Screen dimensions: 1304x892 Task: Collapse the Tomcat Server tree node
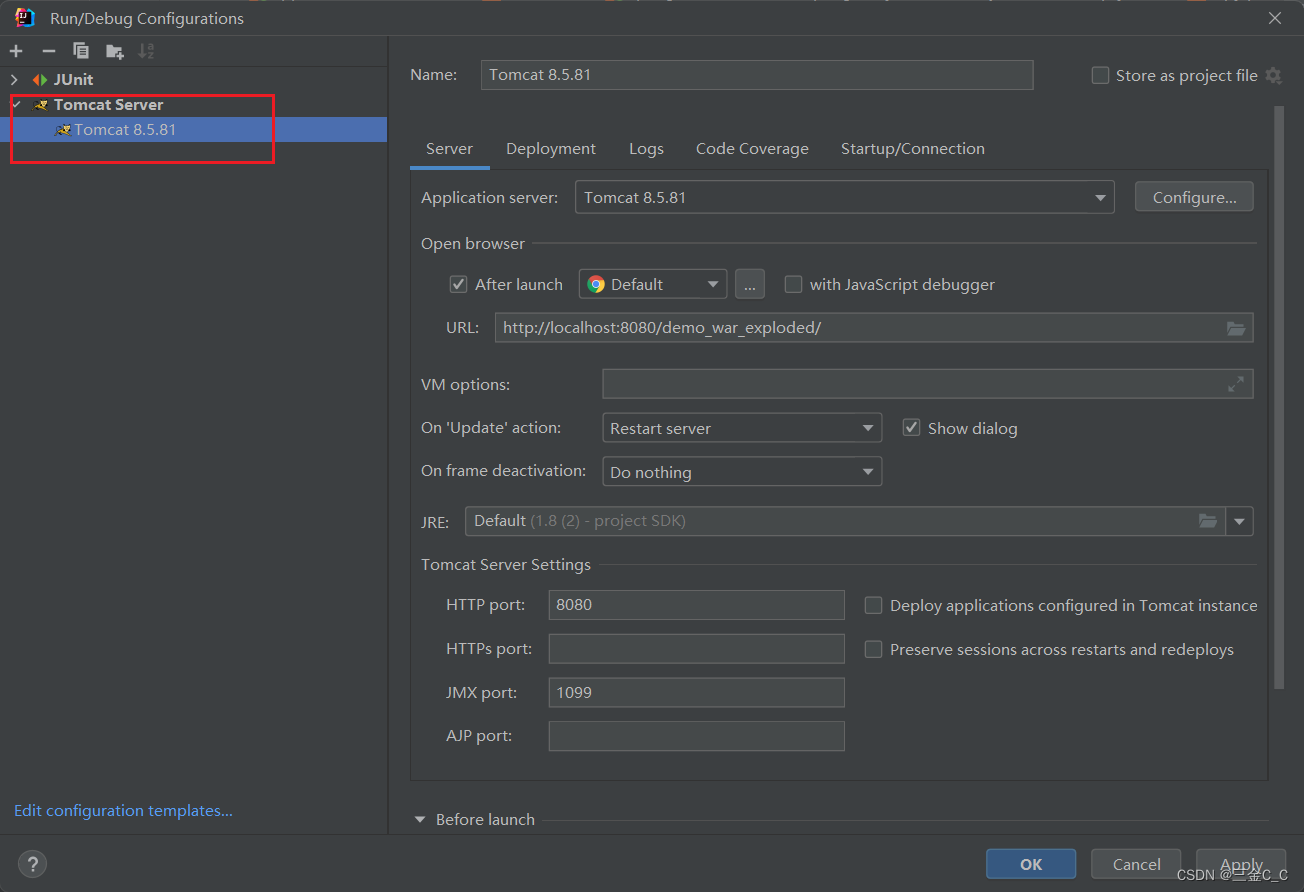point(16,104)
